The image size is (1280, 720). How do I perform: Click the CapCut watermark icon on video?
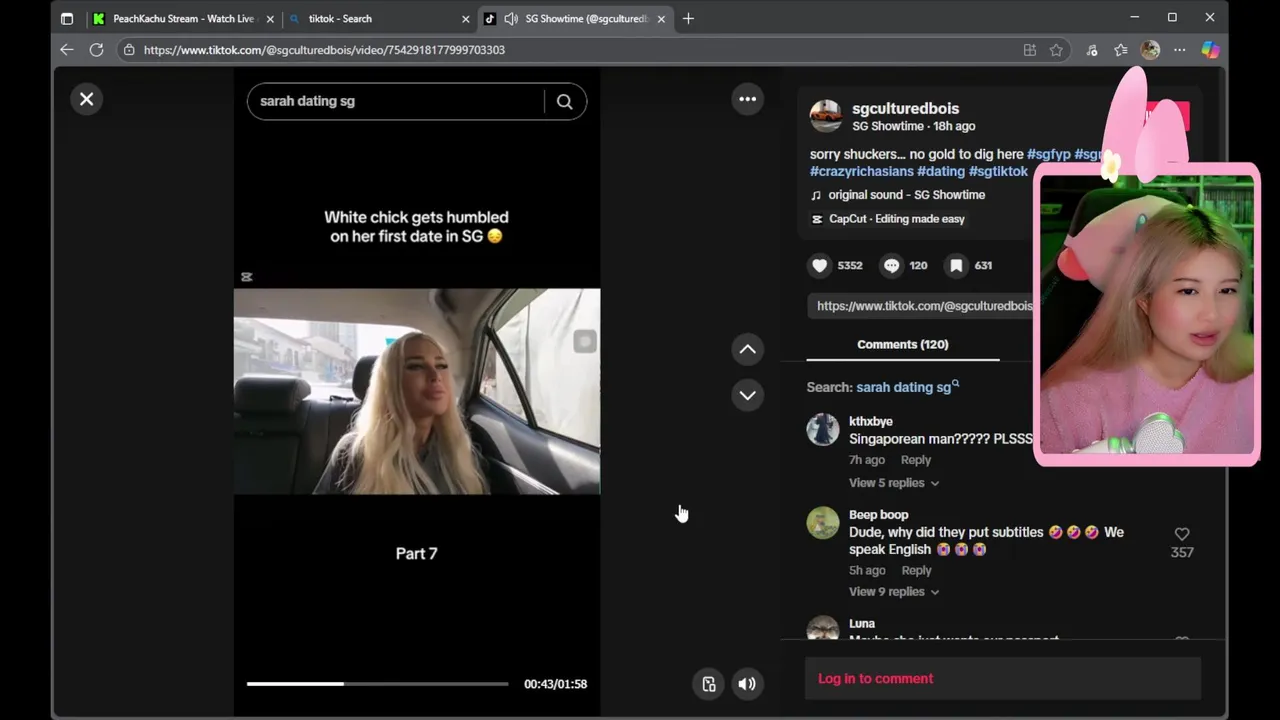click(x=247, y=277)
